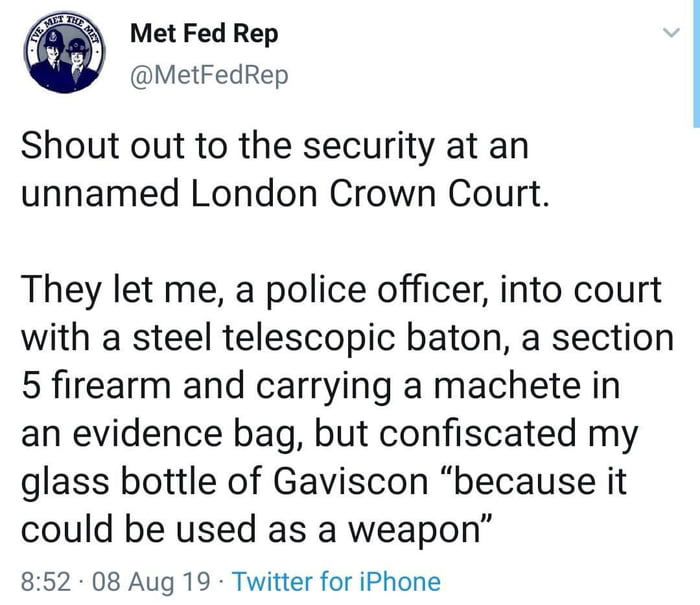Screen dimensions: 700x605
Task: Click the quoted 'because it' text
Action: [x=542, y=481]
